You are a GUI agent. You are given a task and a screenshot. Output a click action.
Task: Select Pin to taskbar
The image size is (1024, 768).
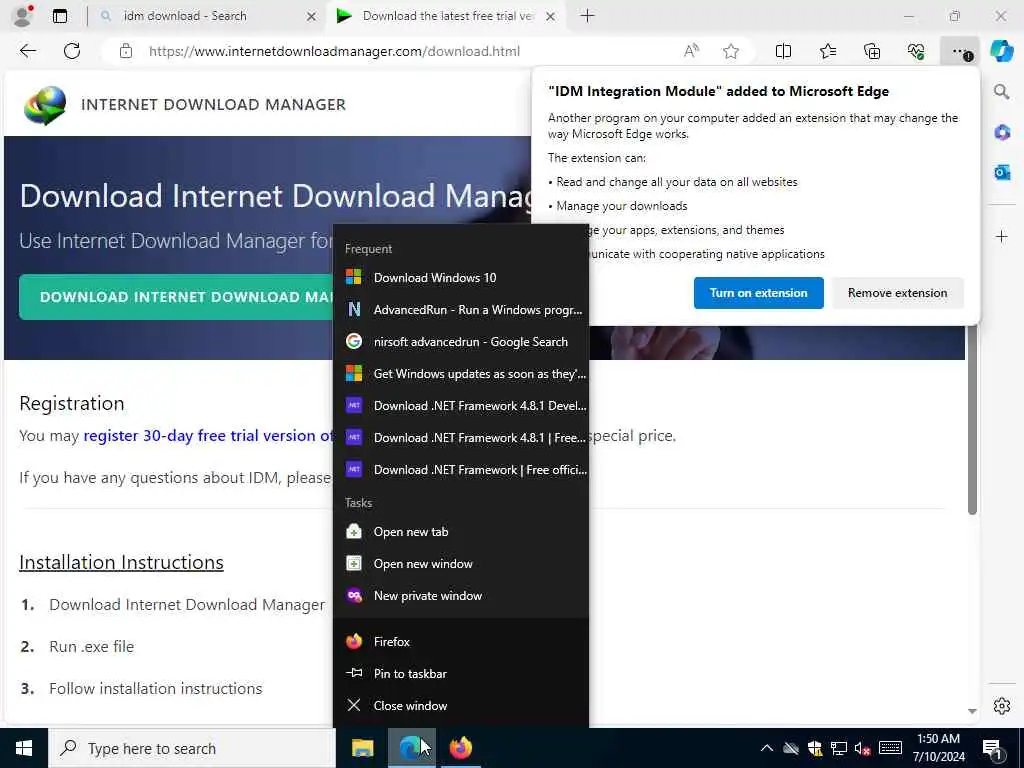click(x=461, y=673)
